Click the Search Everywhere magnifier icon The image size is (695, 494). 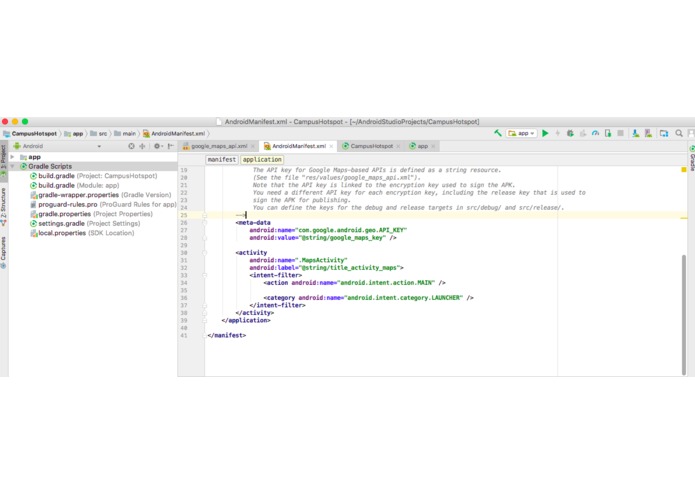679,133
